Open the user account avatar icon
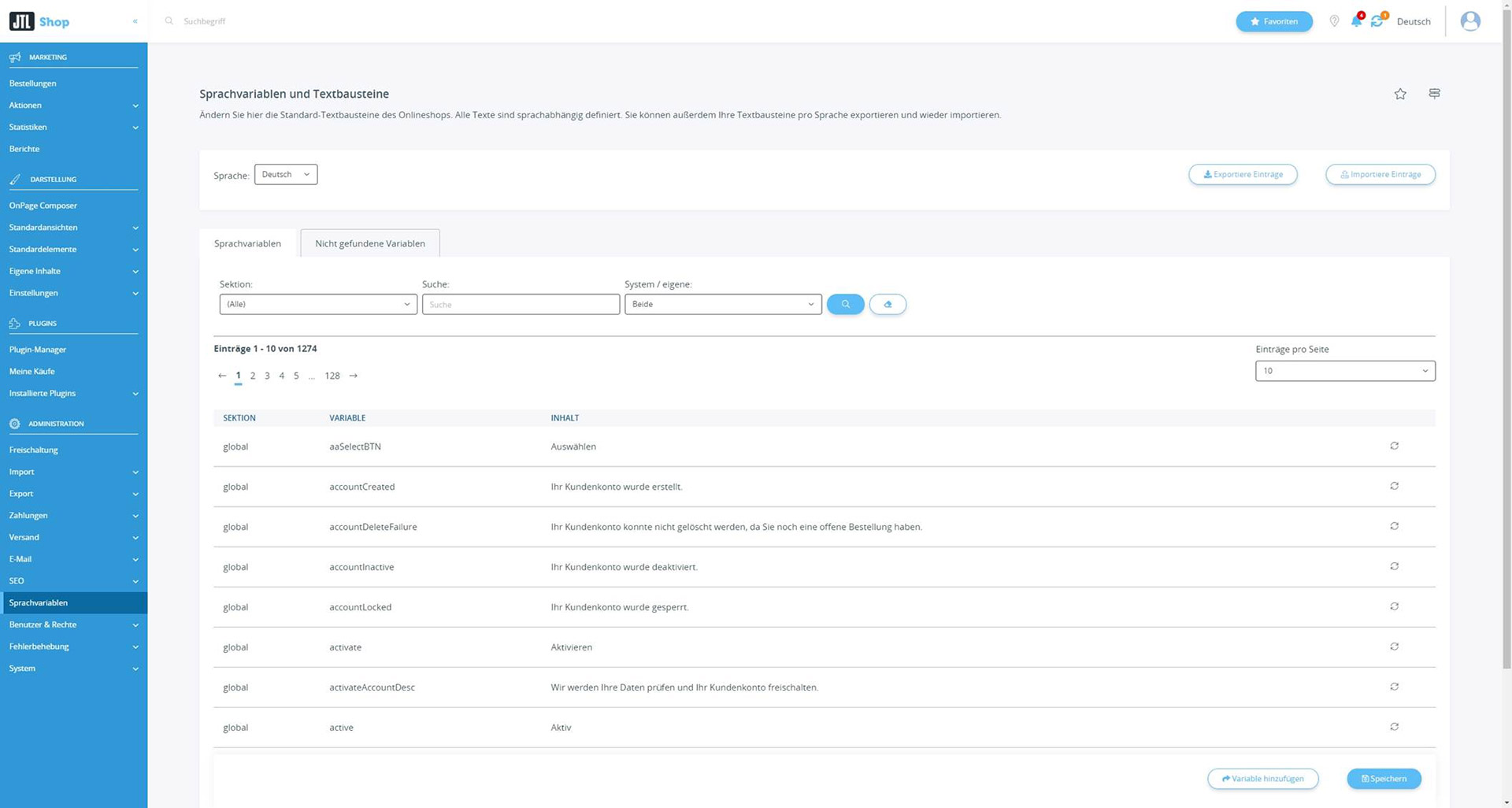The image size is (1512, 808). 1469,21
